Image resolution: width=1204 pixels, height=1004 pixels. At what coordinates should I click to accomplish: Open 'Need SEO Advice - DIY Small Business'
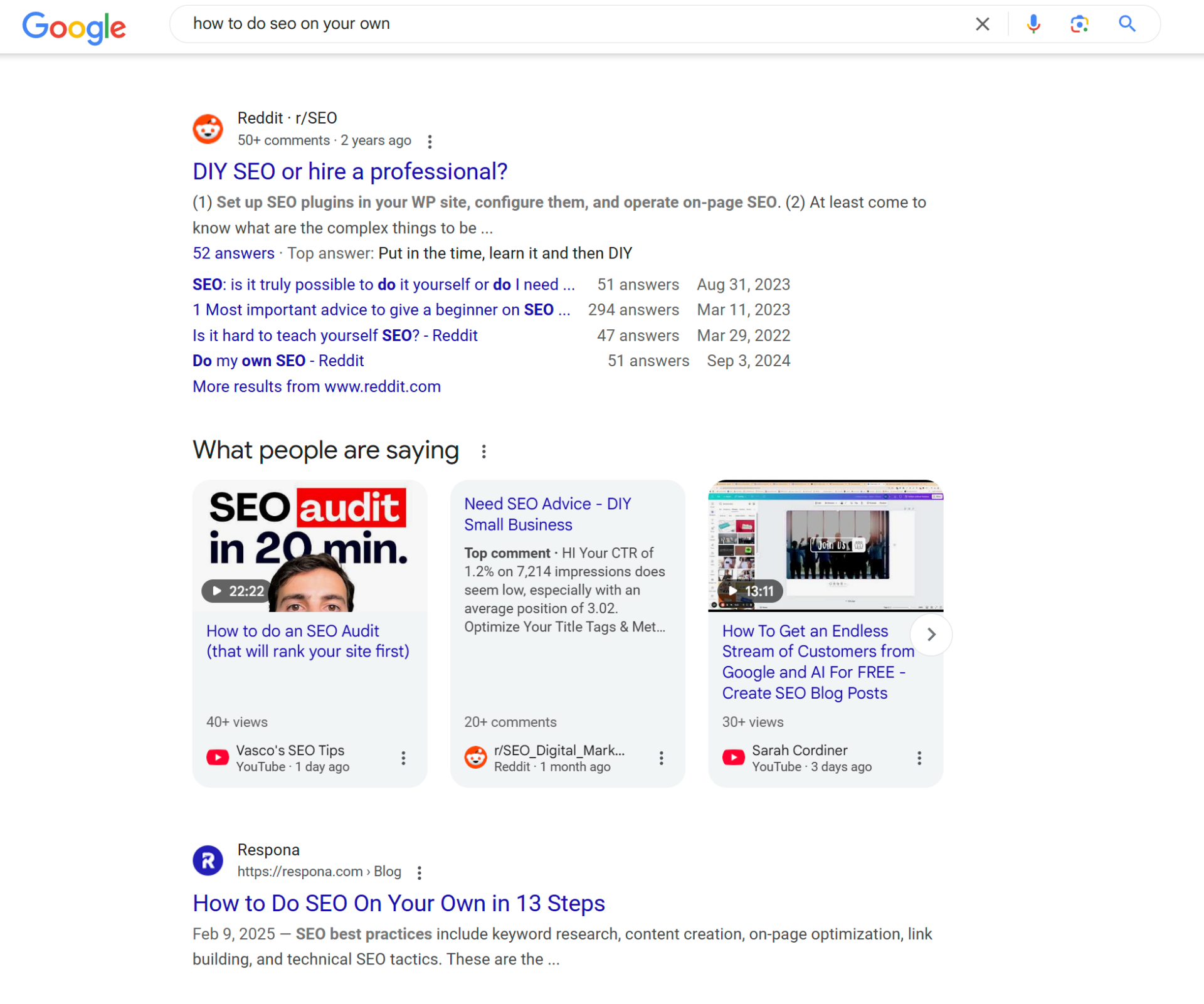[547, 514]
